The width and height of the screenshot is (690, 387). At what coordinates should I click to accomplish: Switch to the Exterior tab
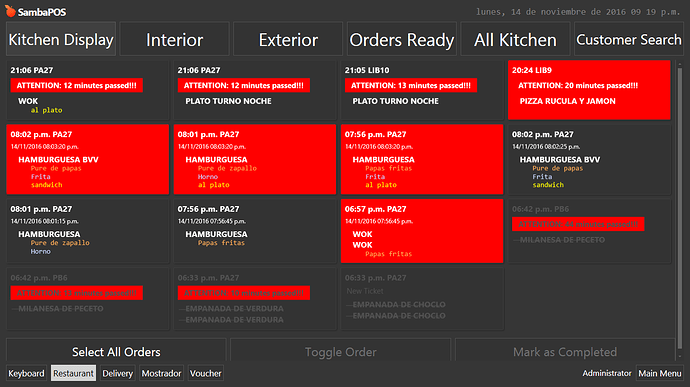[288, 39]
